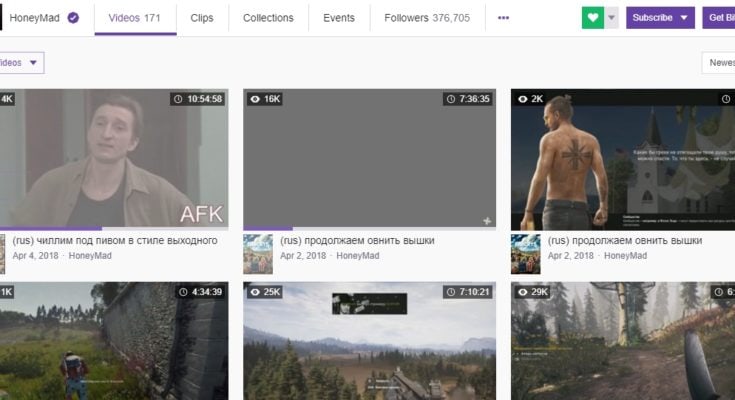The width and height of the screenshot is (735, 400).
Task: Click clock icon next to 7:10:21 duration
Action: coord(450,292)
